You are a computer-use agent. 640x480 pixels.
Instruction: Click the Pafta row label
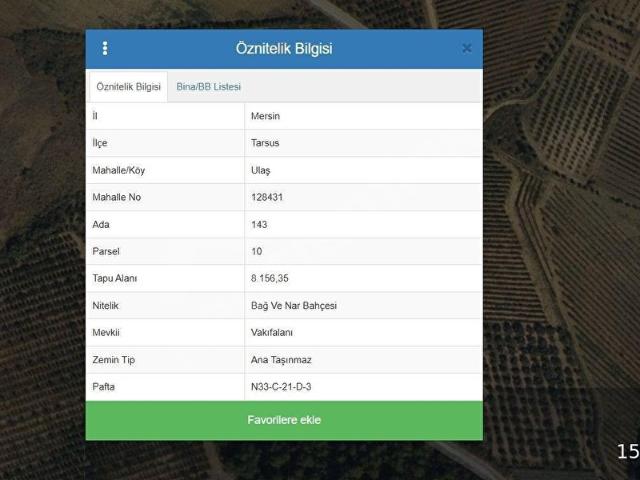coord(104,387)
